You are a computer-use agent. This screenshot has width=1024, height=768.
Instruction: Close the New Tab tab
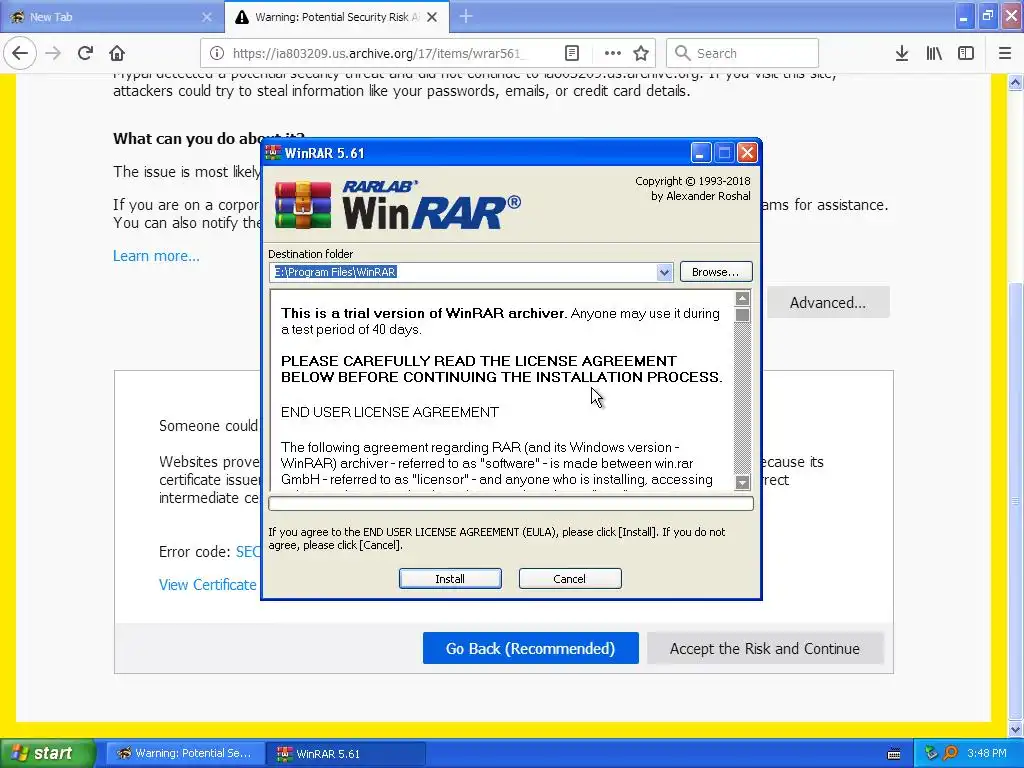tap(206, 17)
